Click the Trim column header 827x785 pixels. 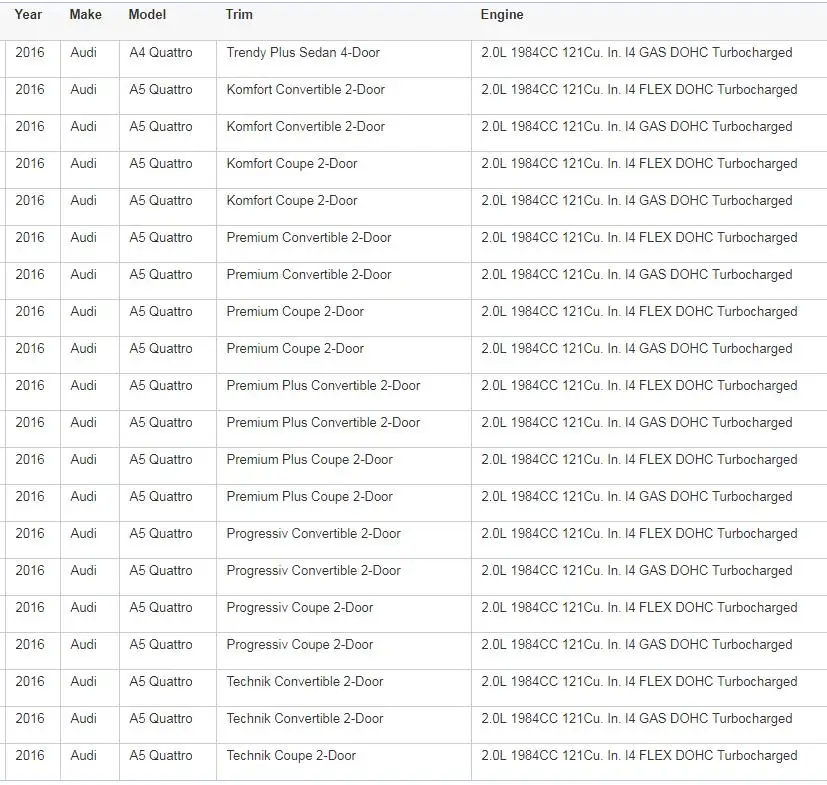click(239, 15)
